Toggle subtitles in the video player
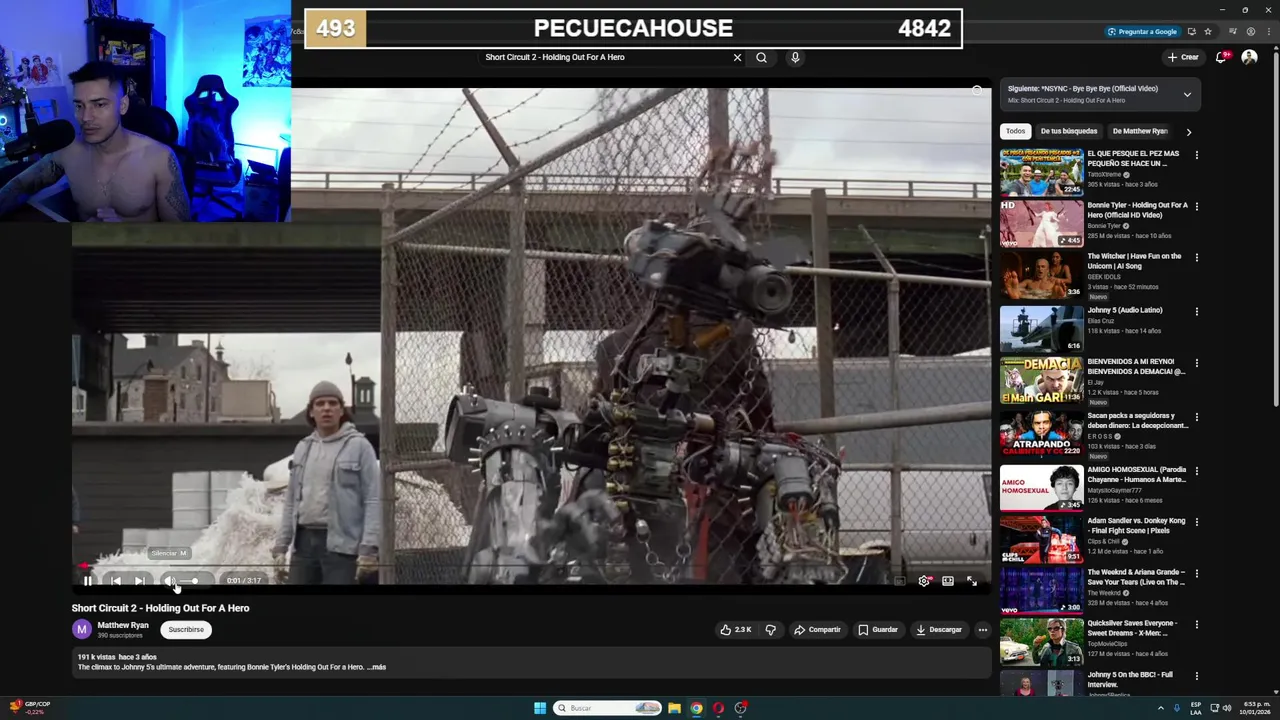 point(900,581)
